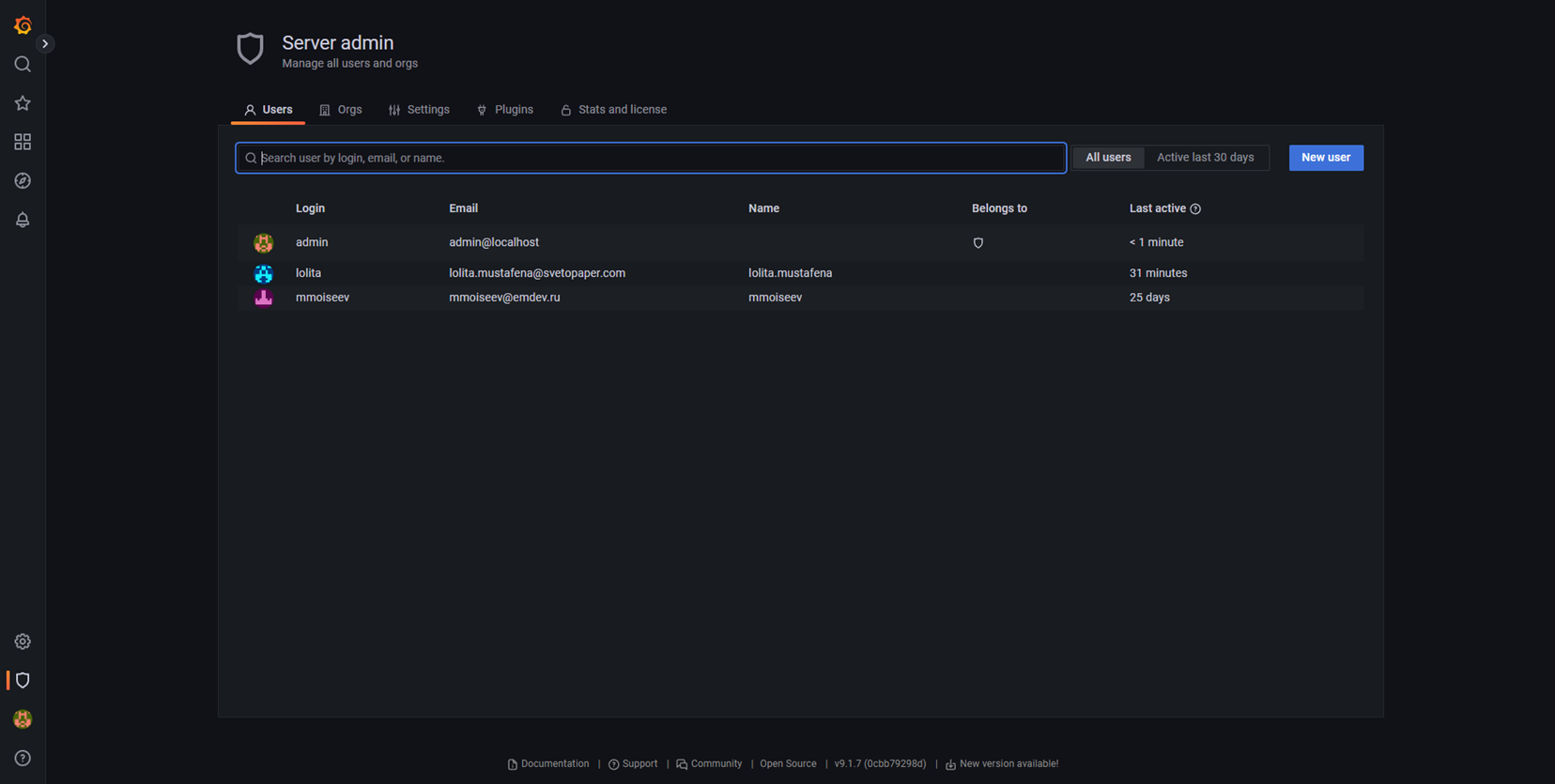Open the Alerting bell icon
This screenshot has width=1555, height=784.
(x=23, y=220)
